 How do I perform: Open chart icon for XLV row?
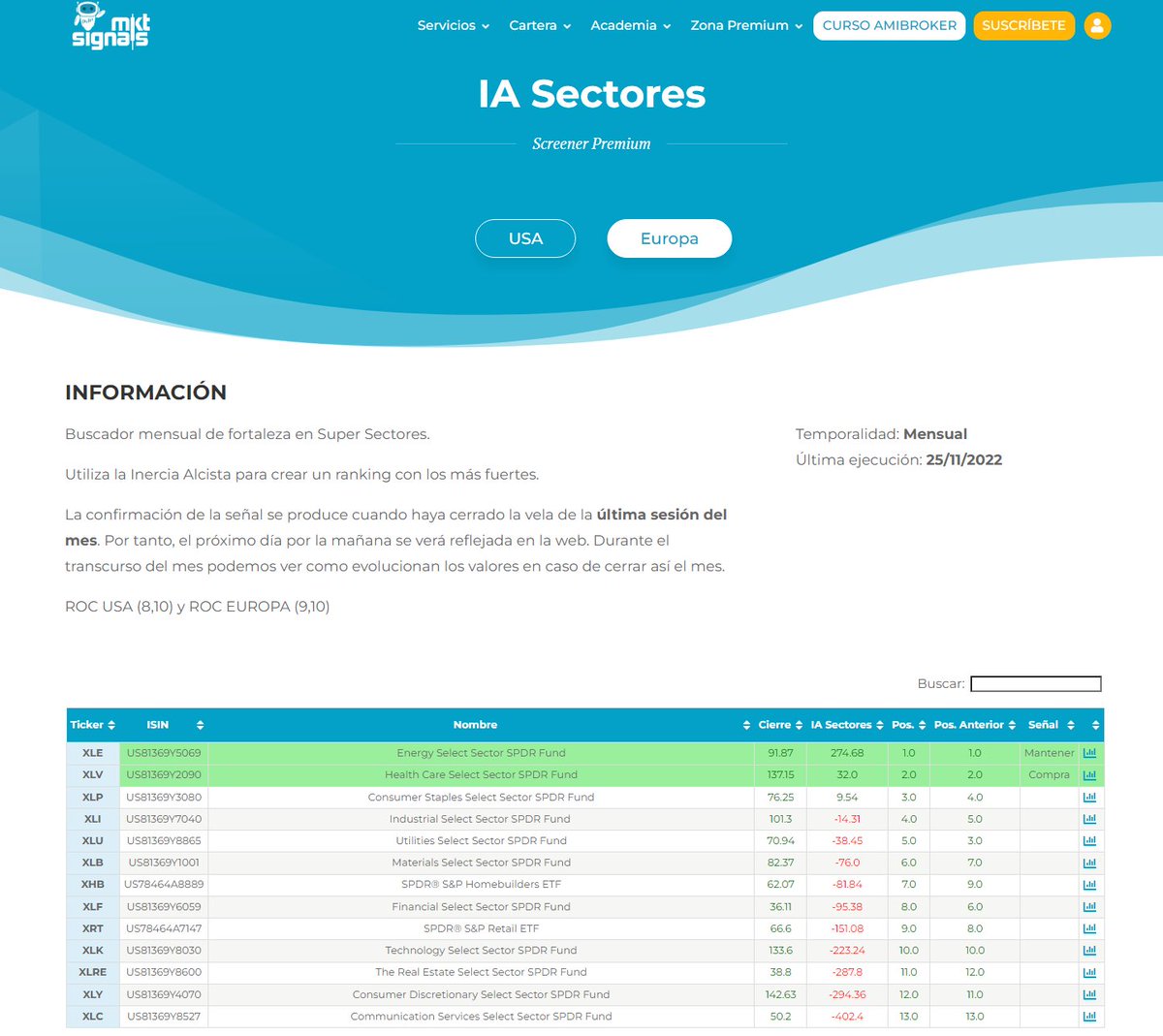[x=1089, y=775]
